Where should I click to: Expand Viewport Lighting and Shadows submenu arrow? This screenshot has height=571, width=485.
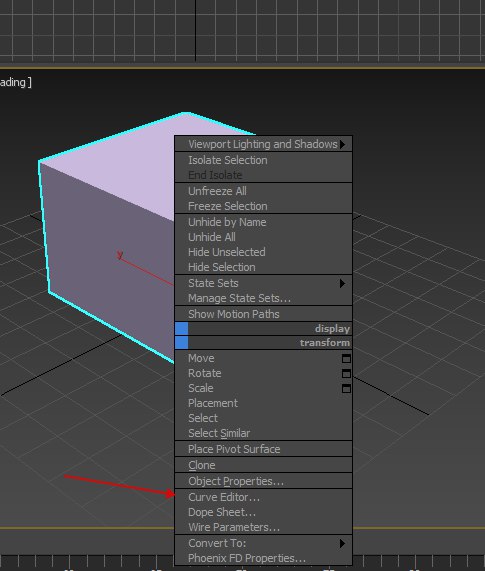click(x=342, y=145)
